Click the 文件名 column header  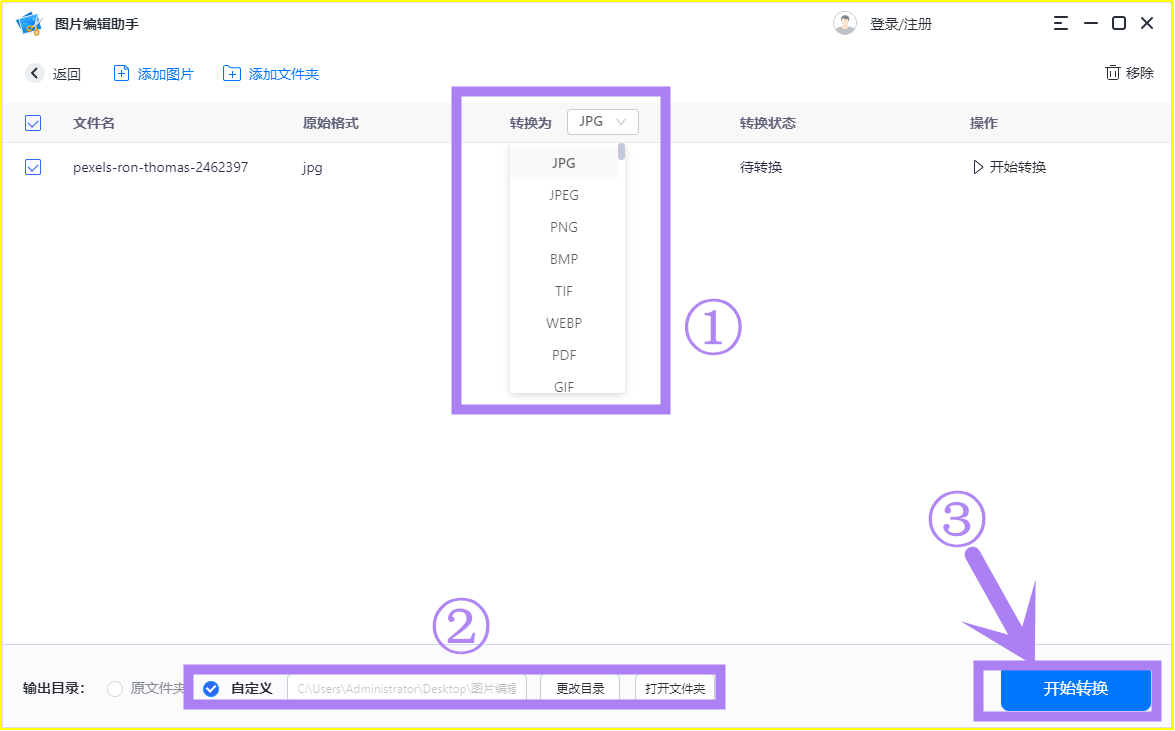tap(94, 123)
